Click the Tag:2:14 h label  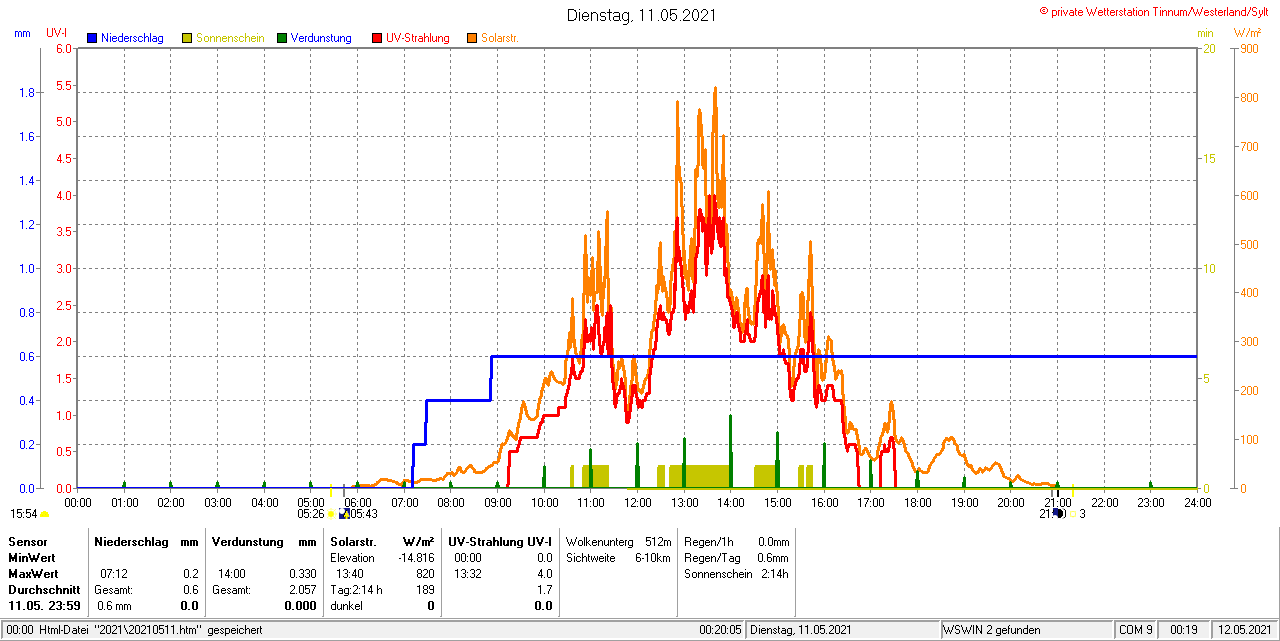click(x=355, y=590)
